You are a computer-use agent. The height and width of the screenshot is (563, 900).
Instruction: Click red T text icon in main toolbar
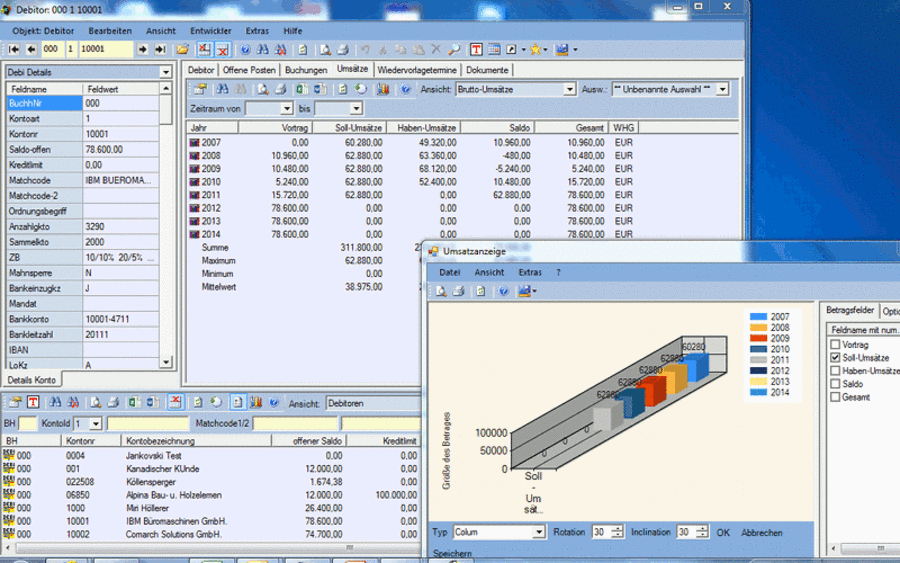[476, 49]
